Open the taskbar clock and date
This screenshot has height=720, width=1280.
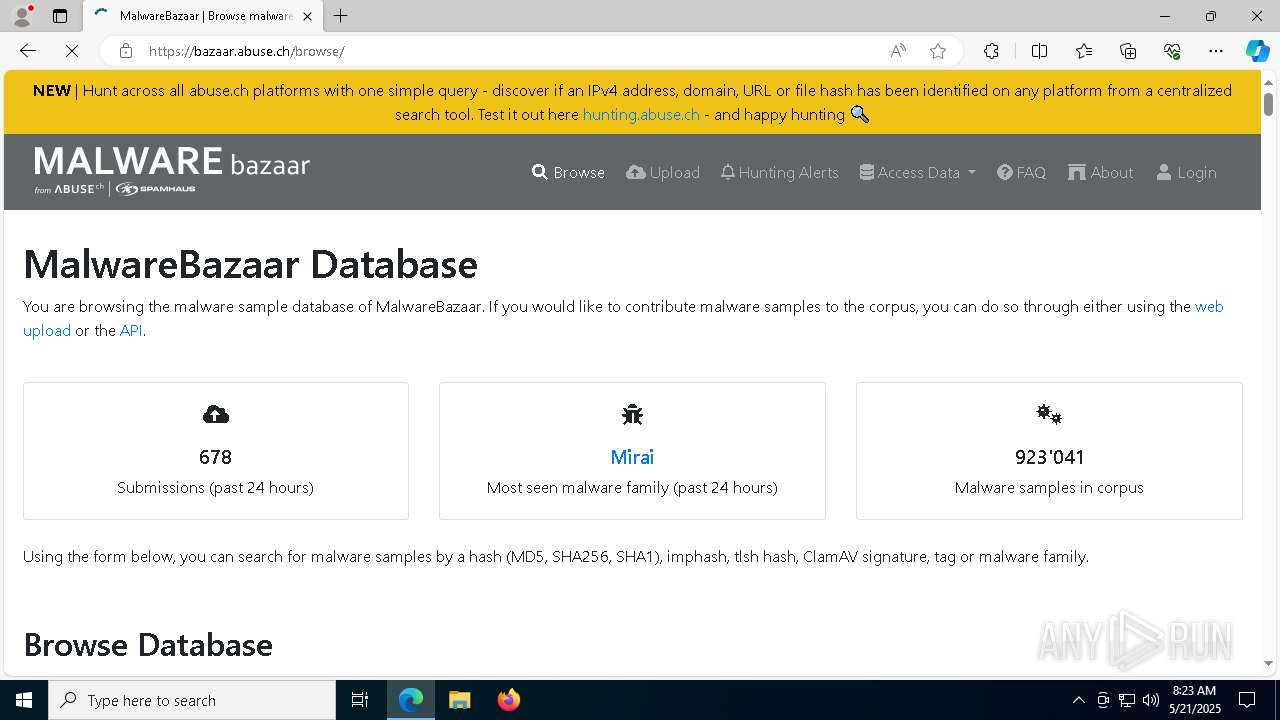coord(1195,700)
